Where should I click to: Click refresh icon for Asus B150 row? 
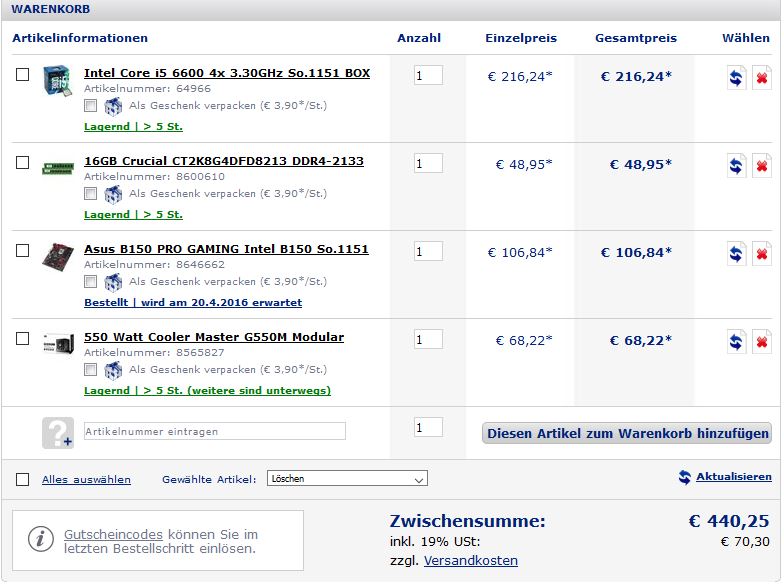pos(737,254)
